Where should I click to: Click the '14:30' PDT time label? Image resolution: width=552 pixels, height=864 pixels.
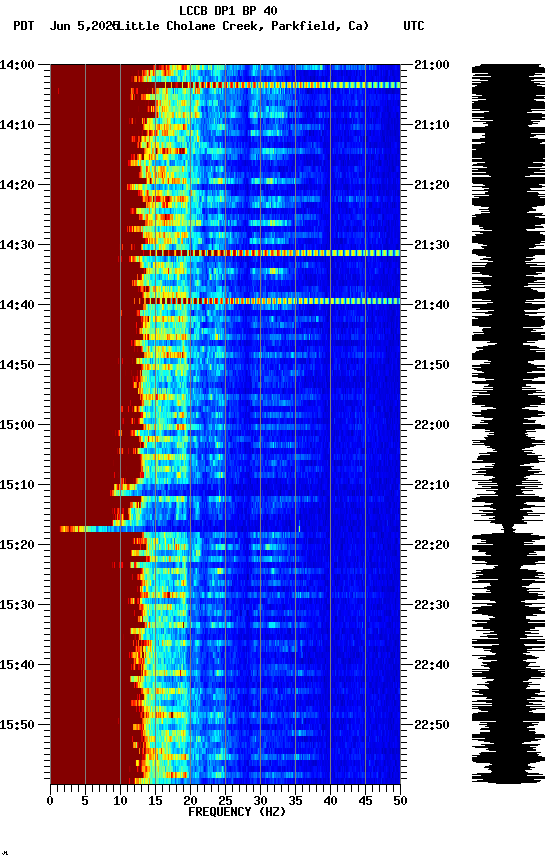point(17,245)
